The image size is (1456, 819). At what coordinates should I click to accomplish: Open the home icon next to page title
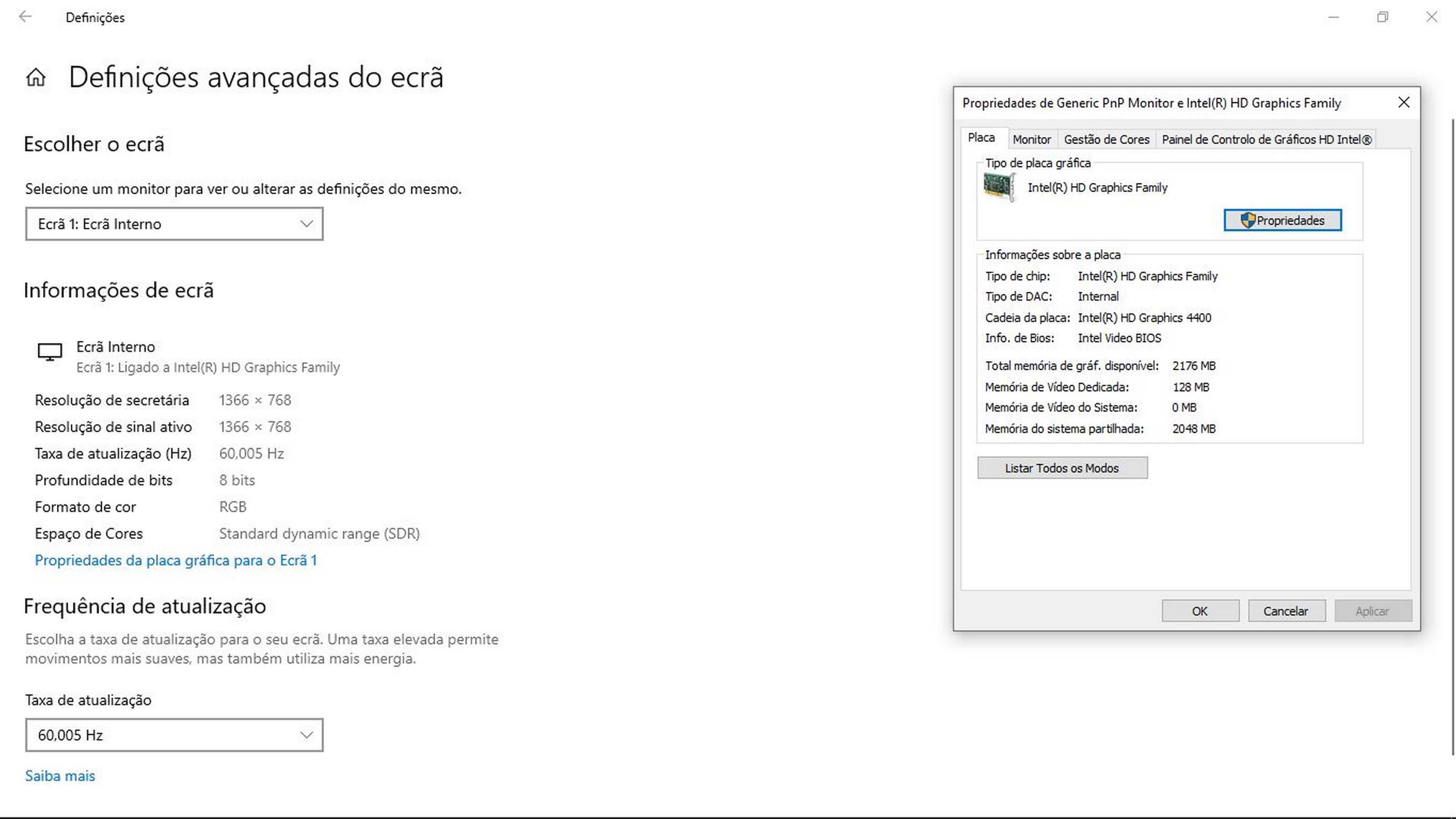click(36, 77)
